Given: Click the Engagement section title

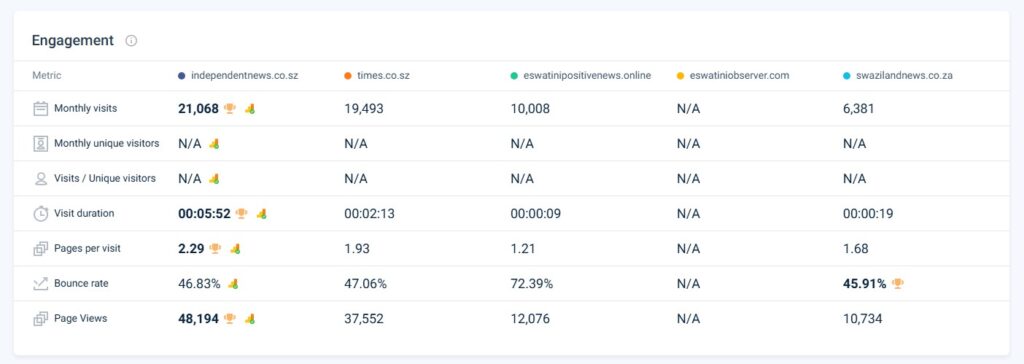Looking at the screenshot, I should click(x=73, y=41).
